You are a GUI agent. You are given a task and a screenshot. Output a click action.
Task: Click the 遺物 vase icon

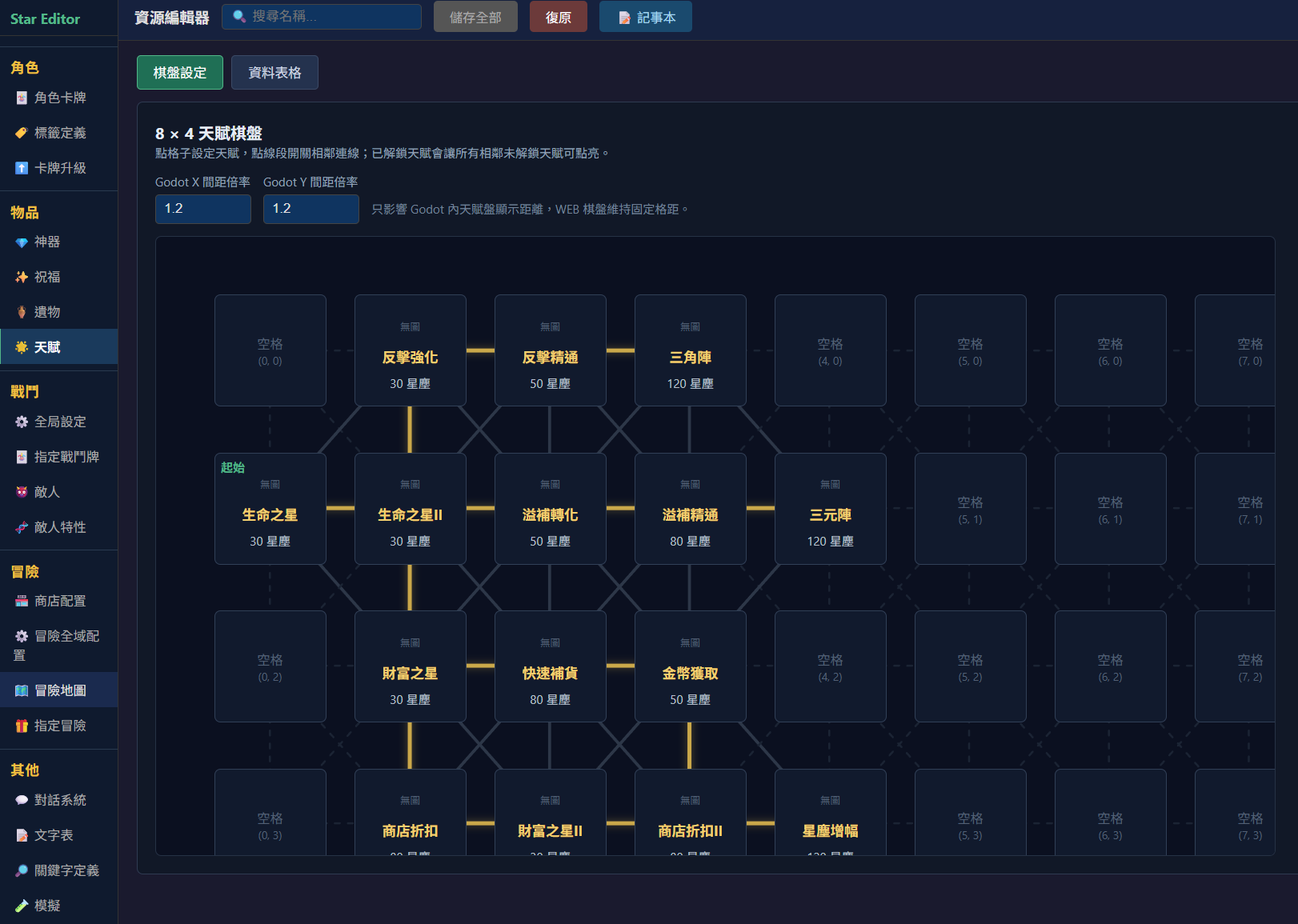[x=22, y=312]
